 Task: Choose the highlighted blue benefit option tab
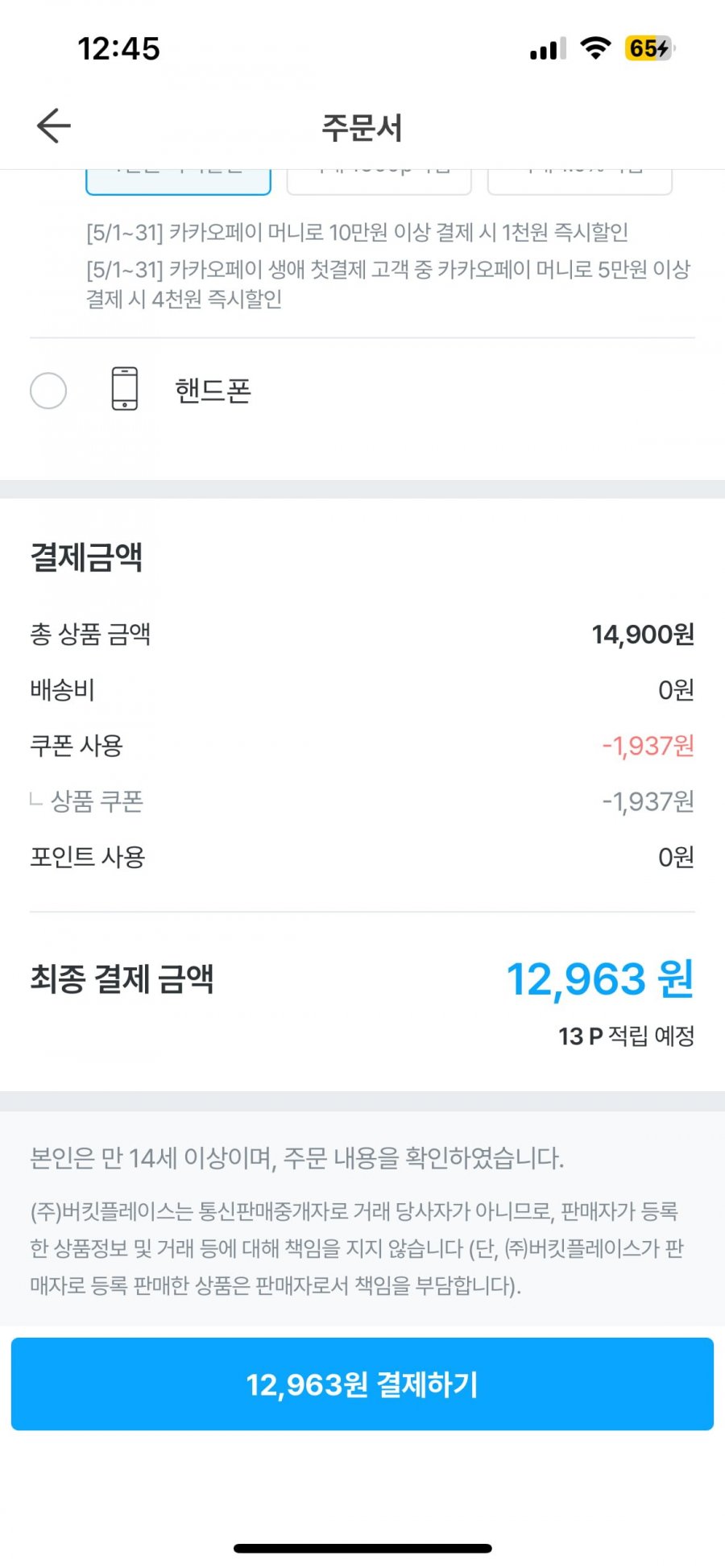(x=178, y=181)
